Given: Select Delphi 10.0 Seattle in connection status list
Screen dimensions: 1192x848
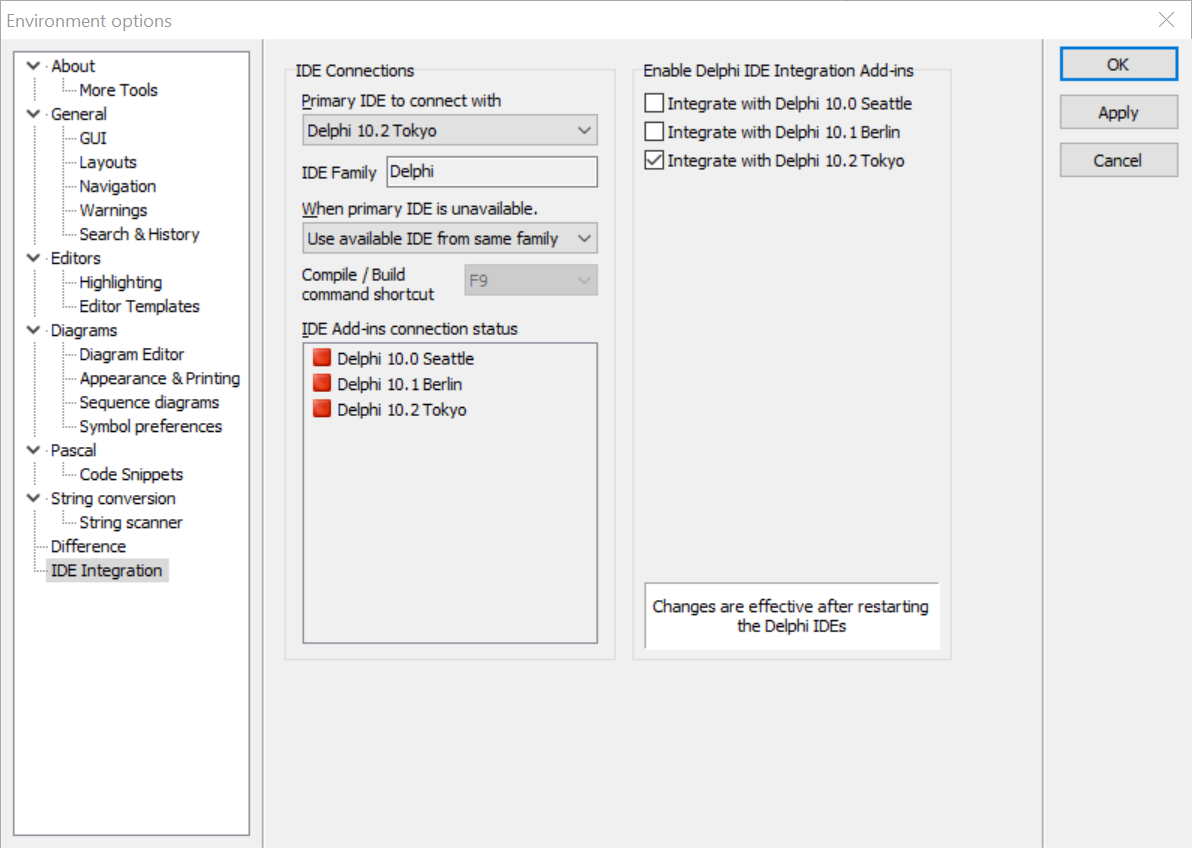Looking at the screenshot, I should click(x=405, y=358).
